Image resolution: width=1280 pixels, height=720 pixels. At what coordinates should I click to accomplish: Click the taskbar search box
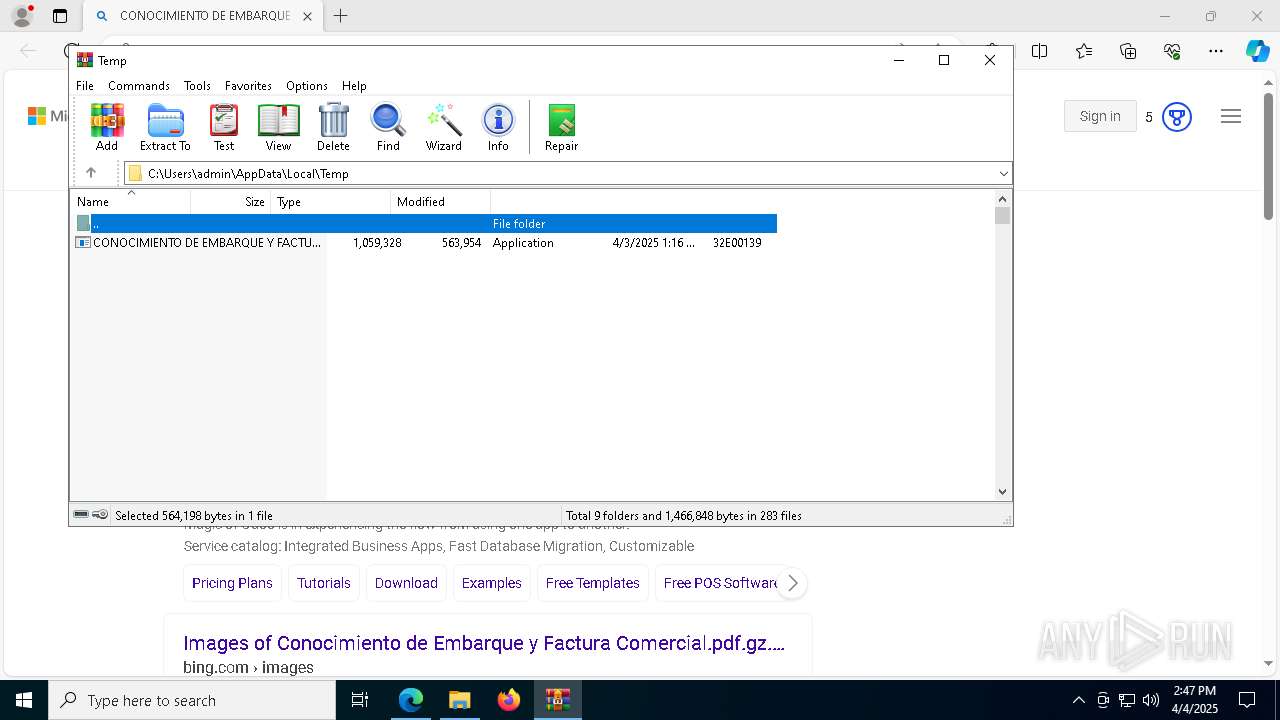click(192, 700)
